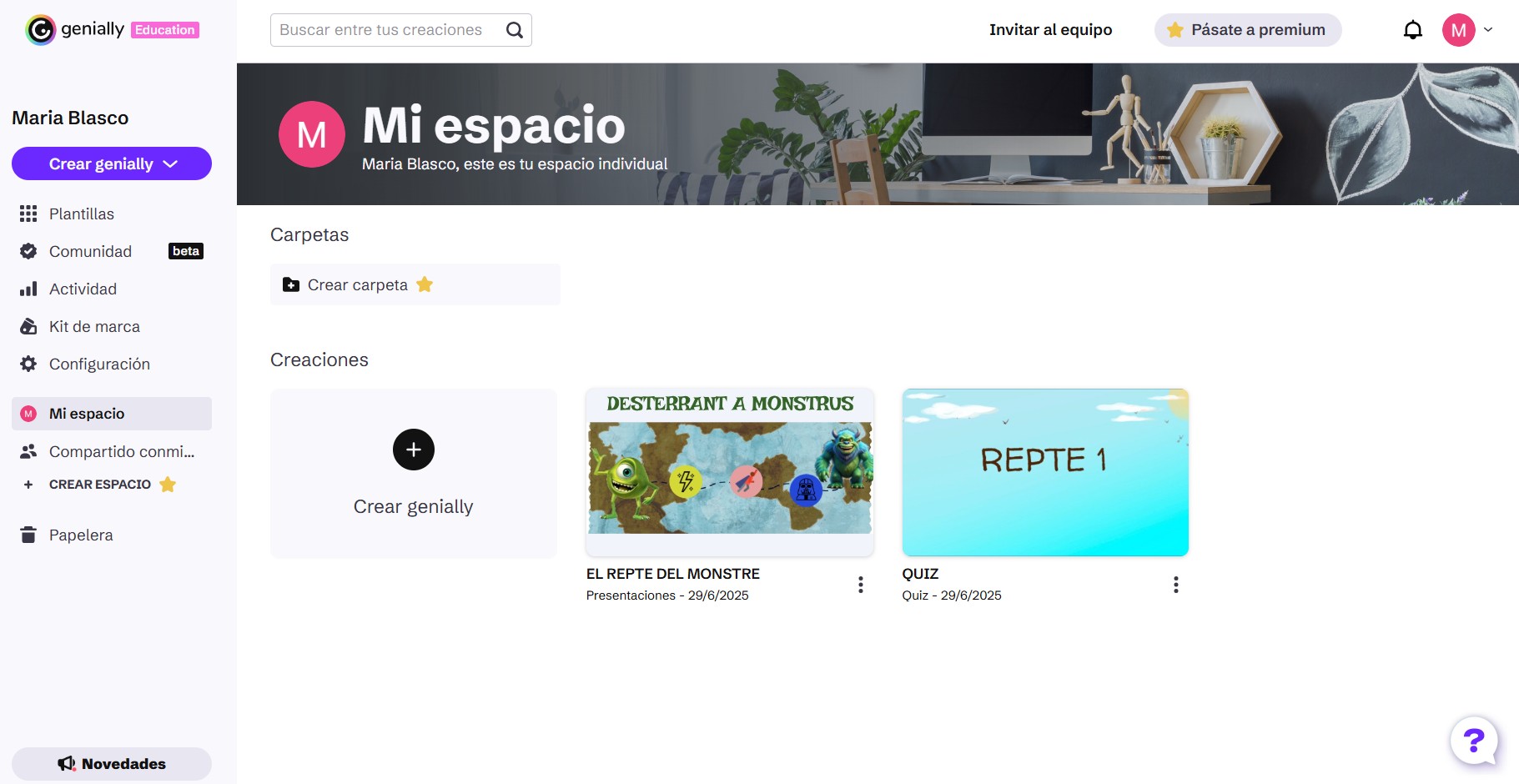Click Crear carpeta button
Screen dimensions: 1519x784
pyautogui.click(x=358, y=284)
